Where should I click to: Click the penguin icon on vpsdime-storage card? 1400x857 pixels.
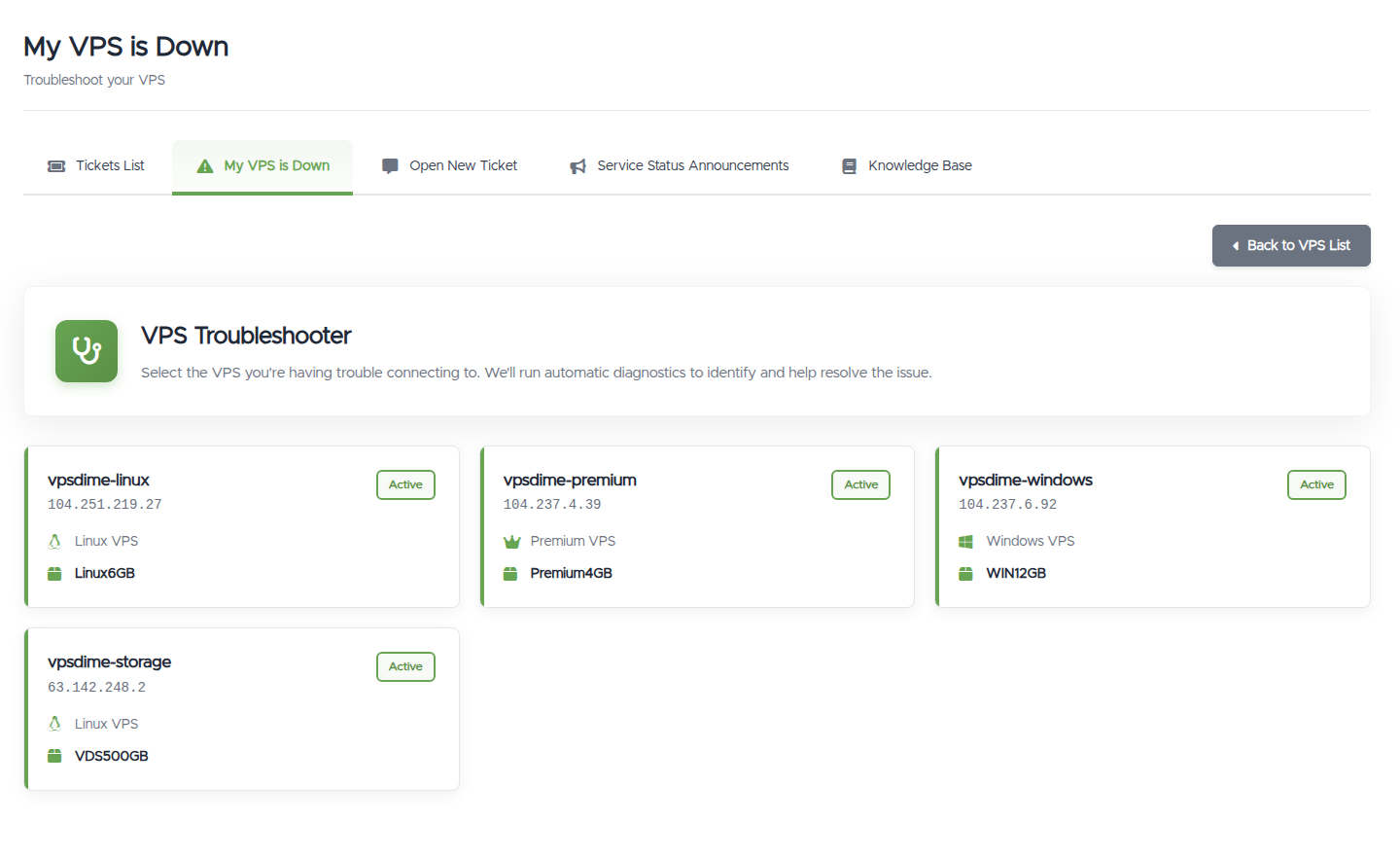tap(54, 724)
